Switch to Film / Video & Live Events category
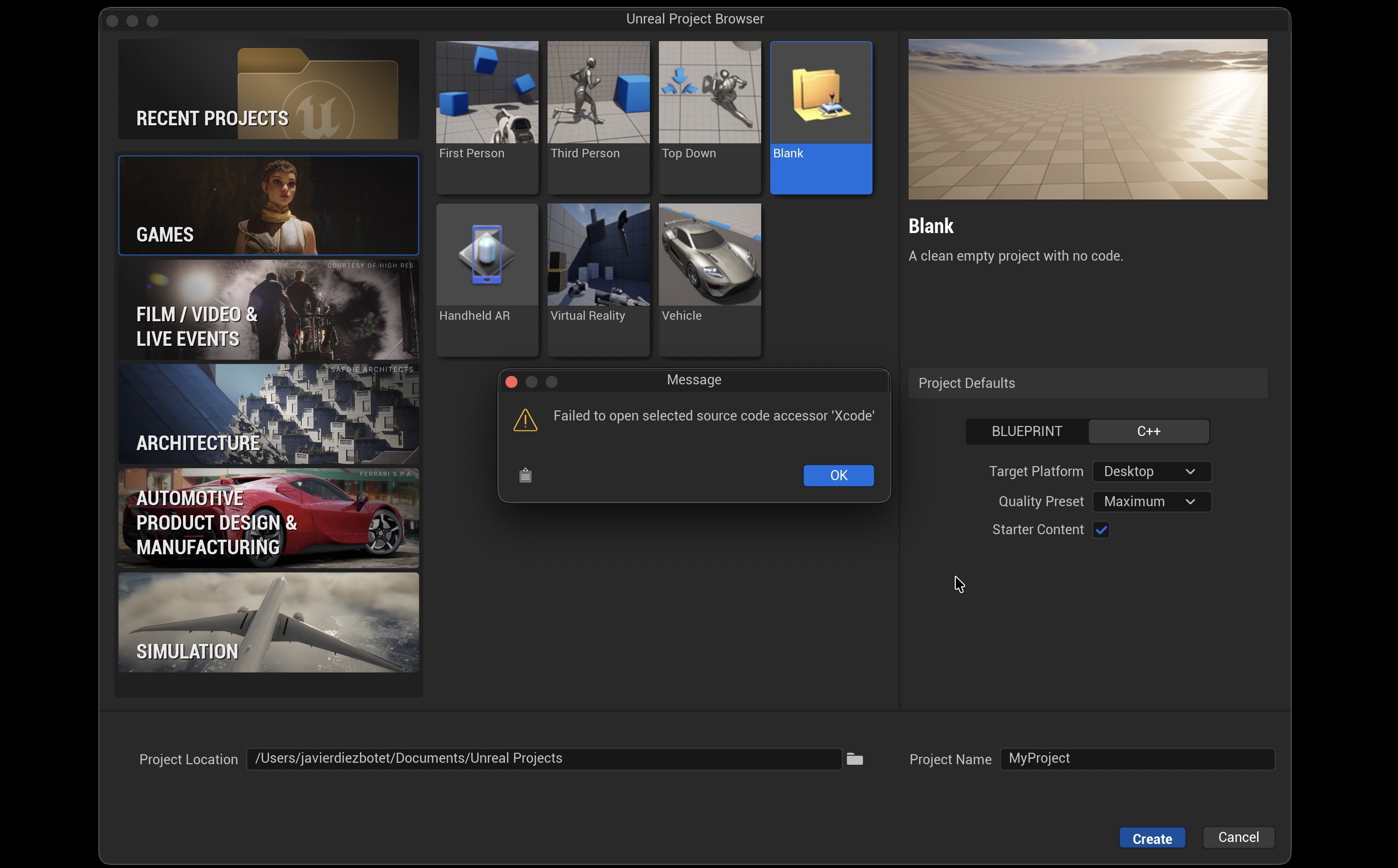 [268, 310]
